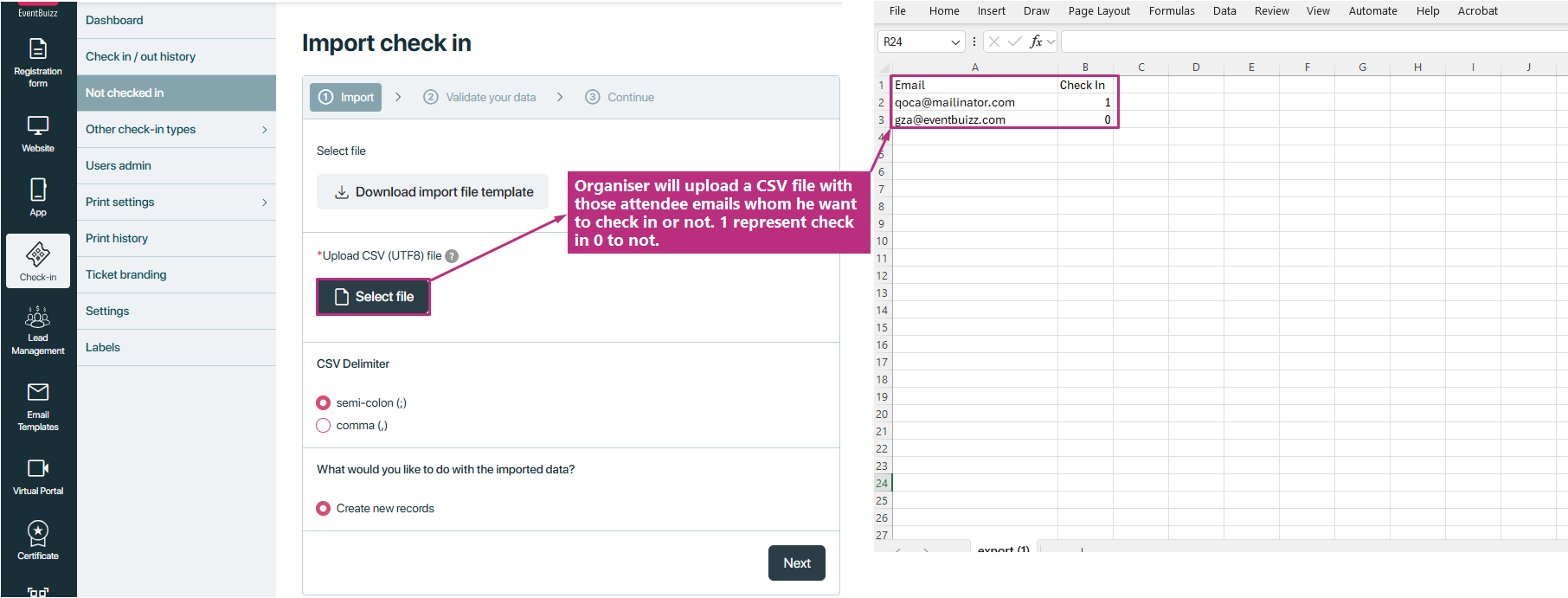Open the Registration form sidebar icon
The height and width of the screenshot is (598, 1568).
point(38,49)
